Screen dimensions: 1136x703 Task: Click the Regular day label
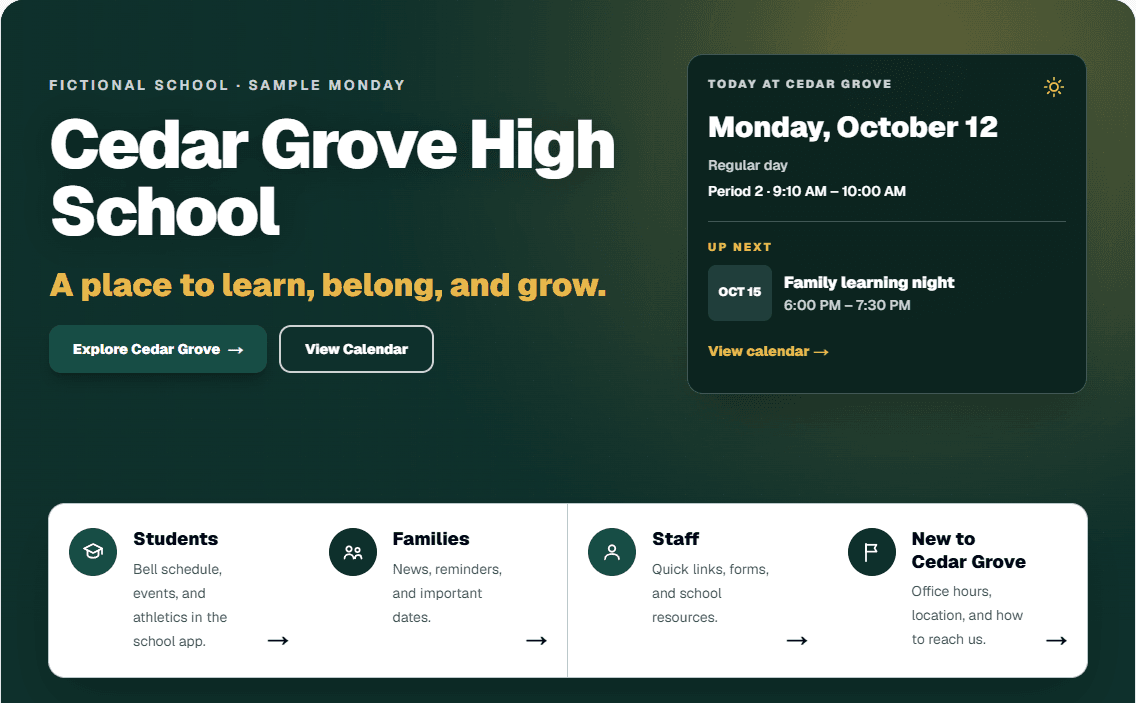coord(748,165)
